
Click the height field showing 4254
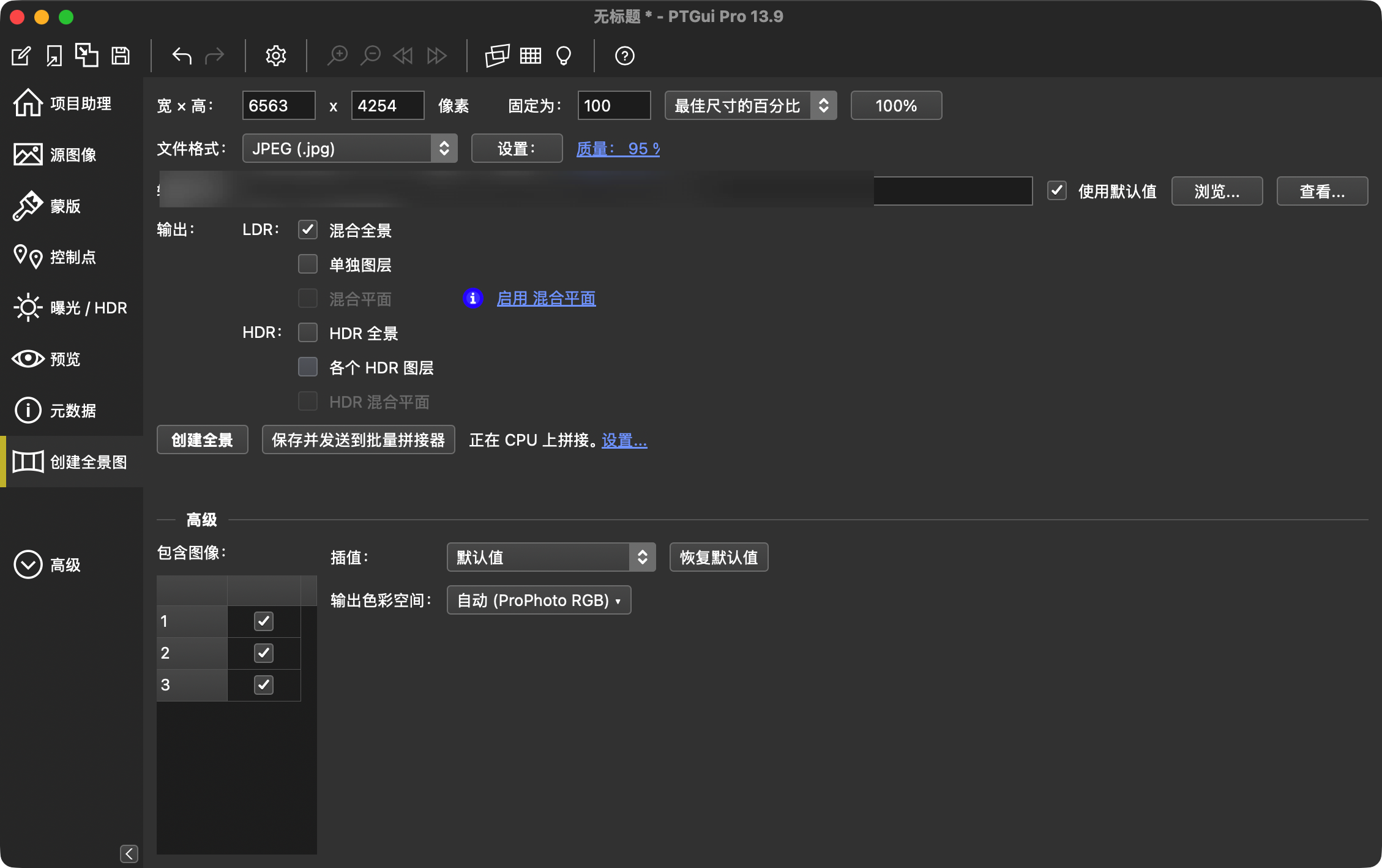coord(387,105)
